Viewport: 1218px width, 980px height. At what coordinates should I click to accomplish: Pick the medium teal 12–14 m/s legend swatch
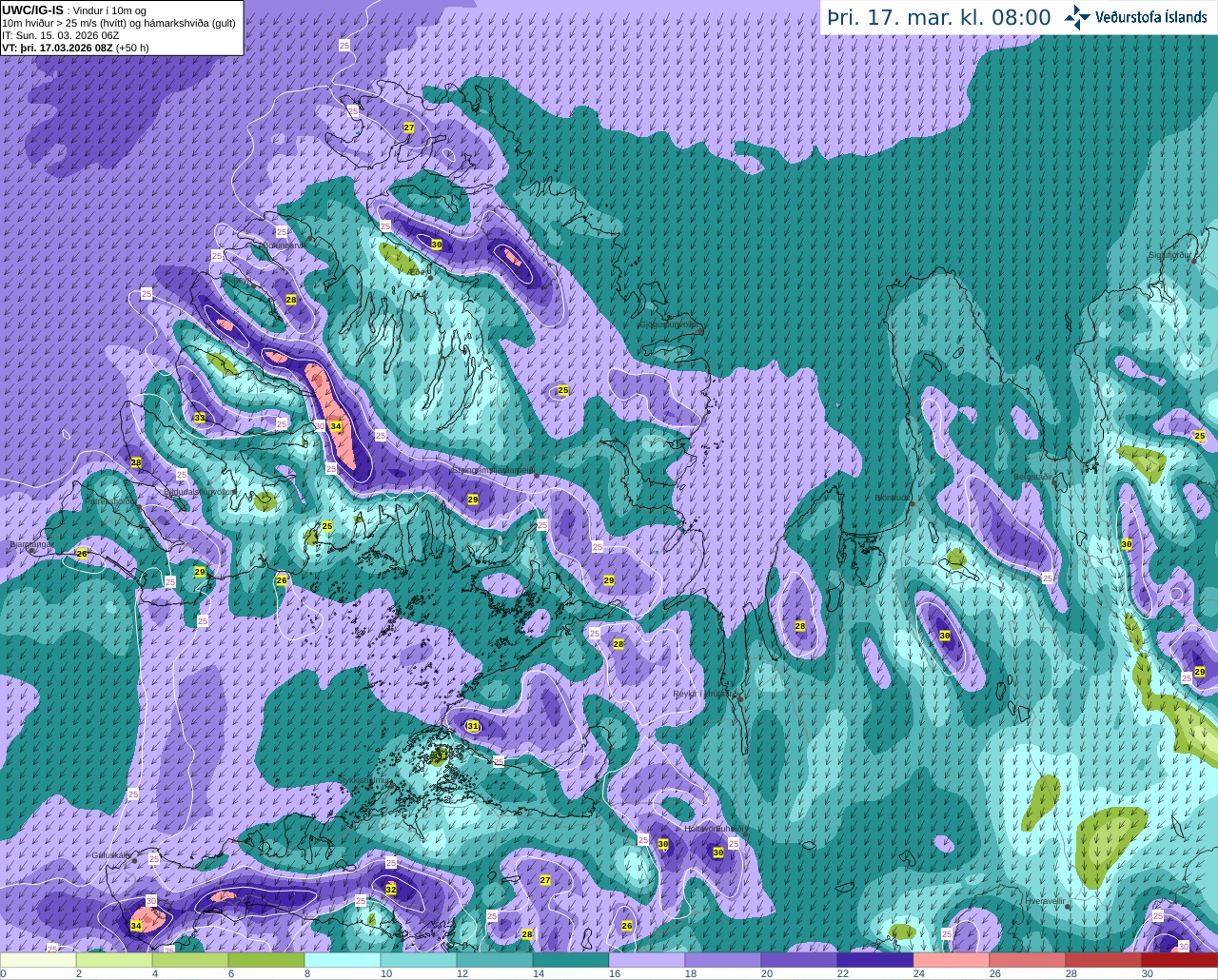pos(495,961)
